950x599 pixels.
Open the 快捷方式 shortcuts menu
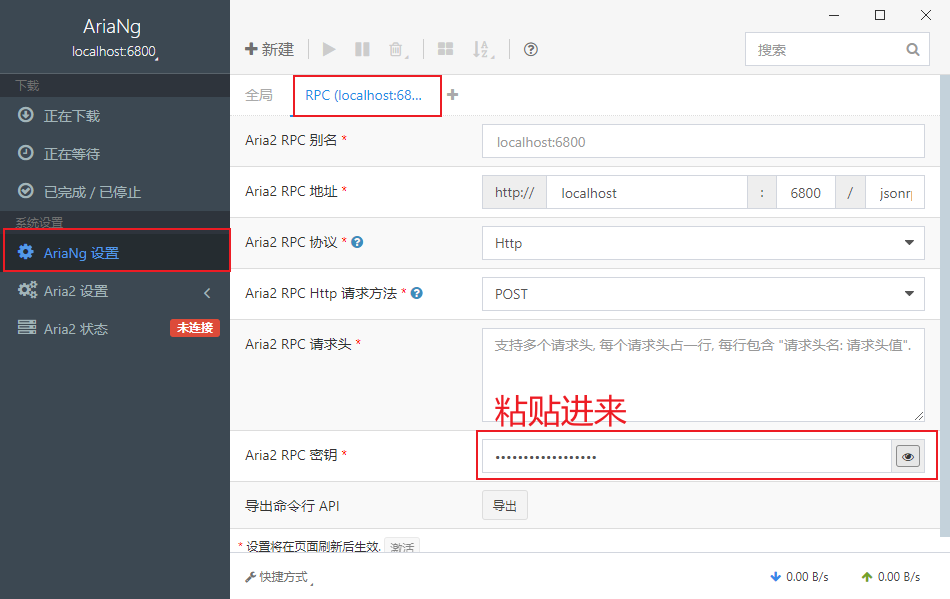click(x=279, y=577)
